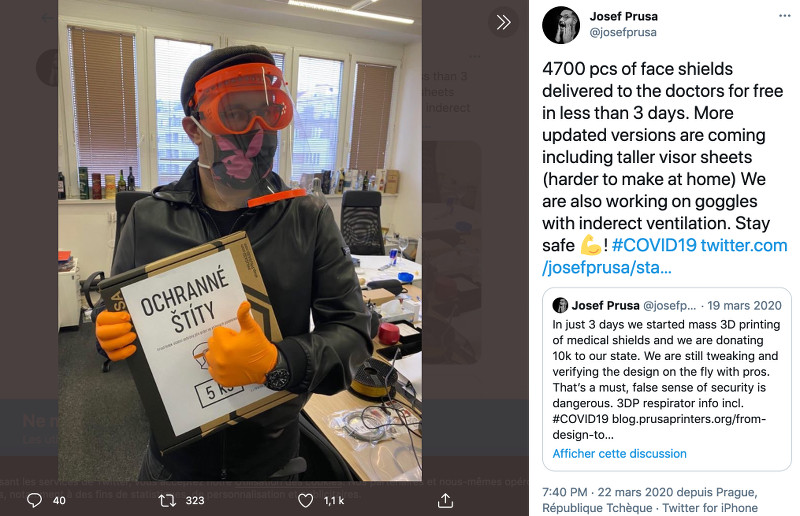
Task: Collapse sidebar with double chevron icon
Action: pos(503,22)
